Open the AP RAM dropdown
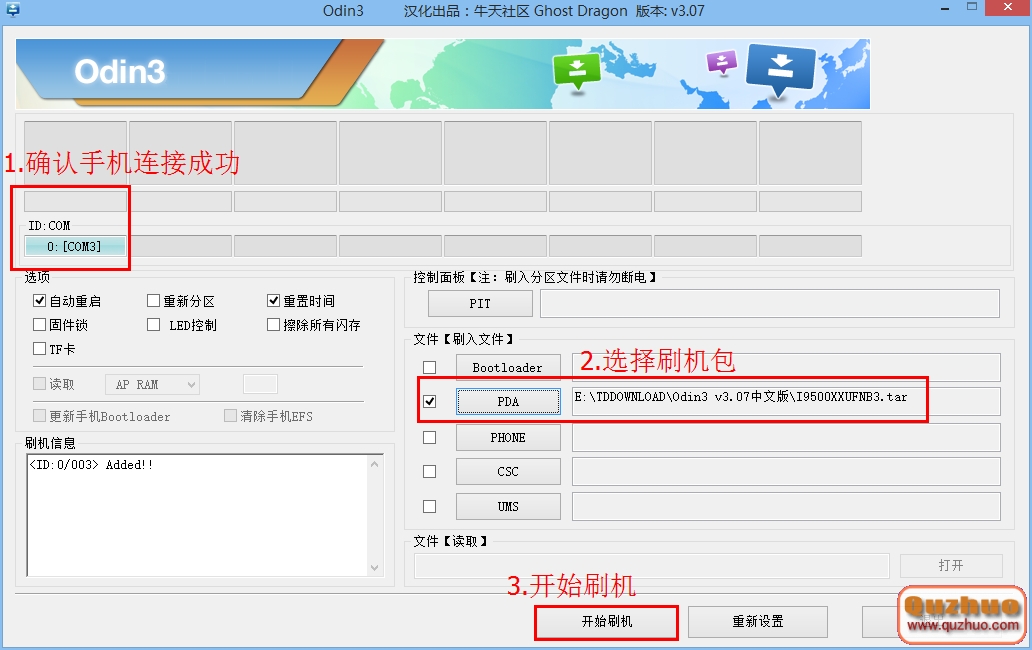The image size is (1032, 650). [x=152, y=384]
